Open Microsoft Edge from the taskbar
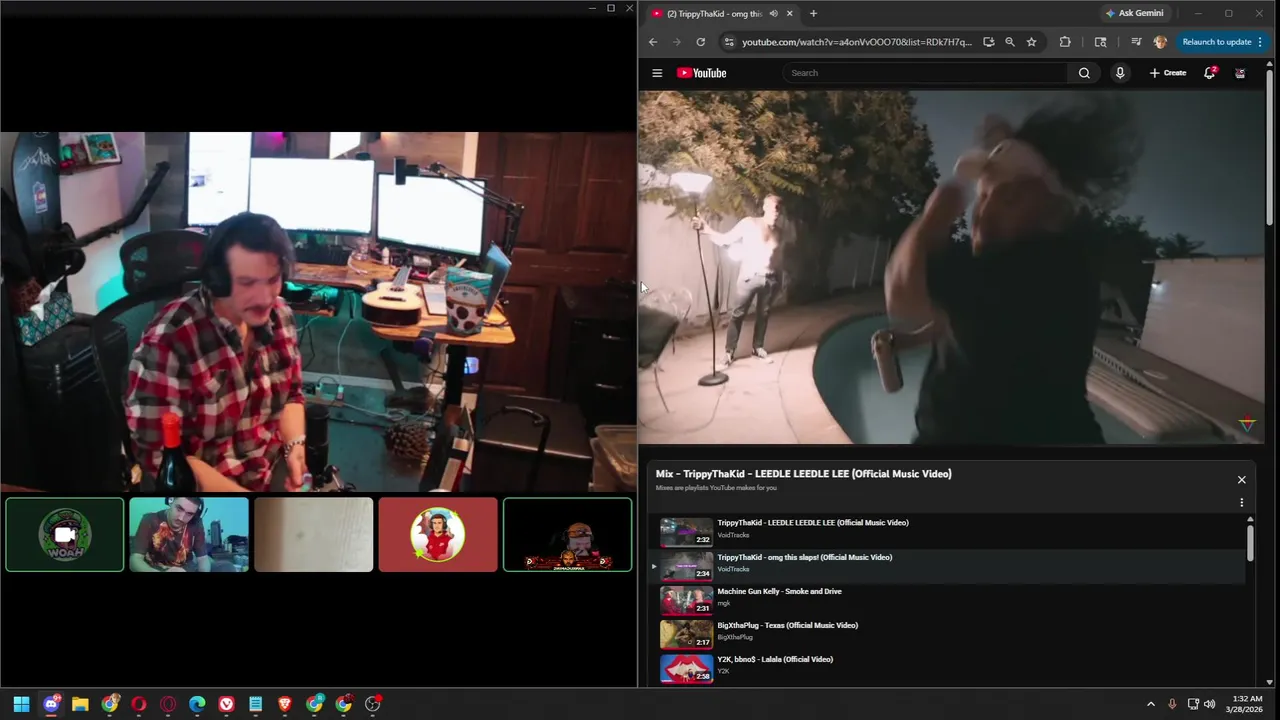1280x720 pixels. (x=197, y=704)
